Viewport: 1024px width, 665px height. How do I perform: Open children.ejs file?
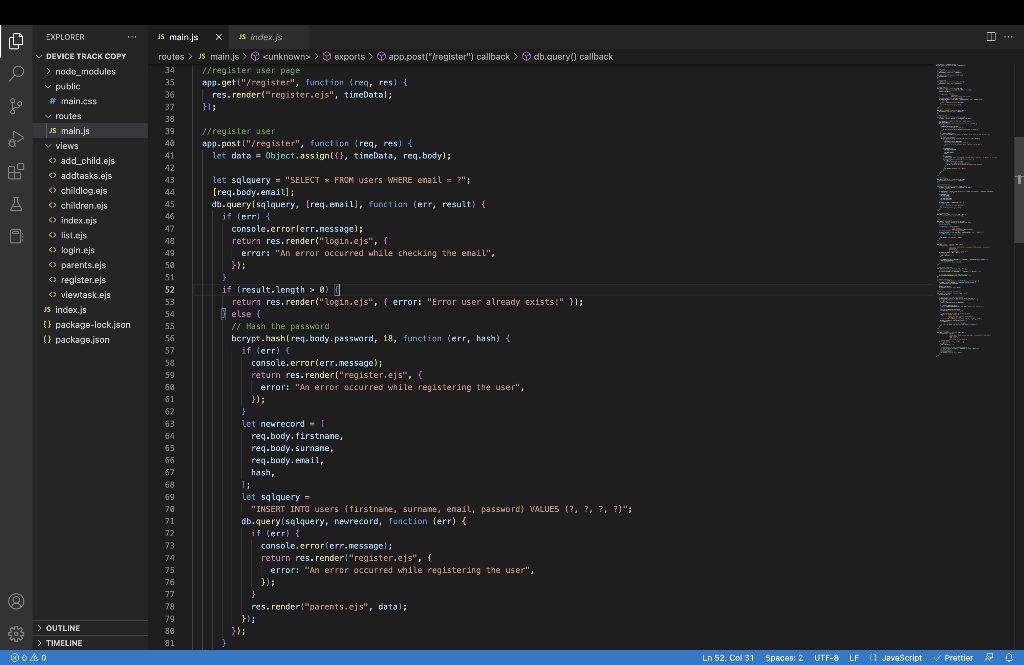pyautogui.click(x=91, y=205)
